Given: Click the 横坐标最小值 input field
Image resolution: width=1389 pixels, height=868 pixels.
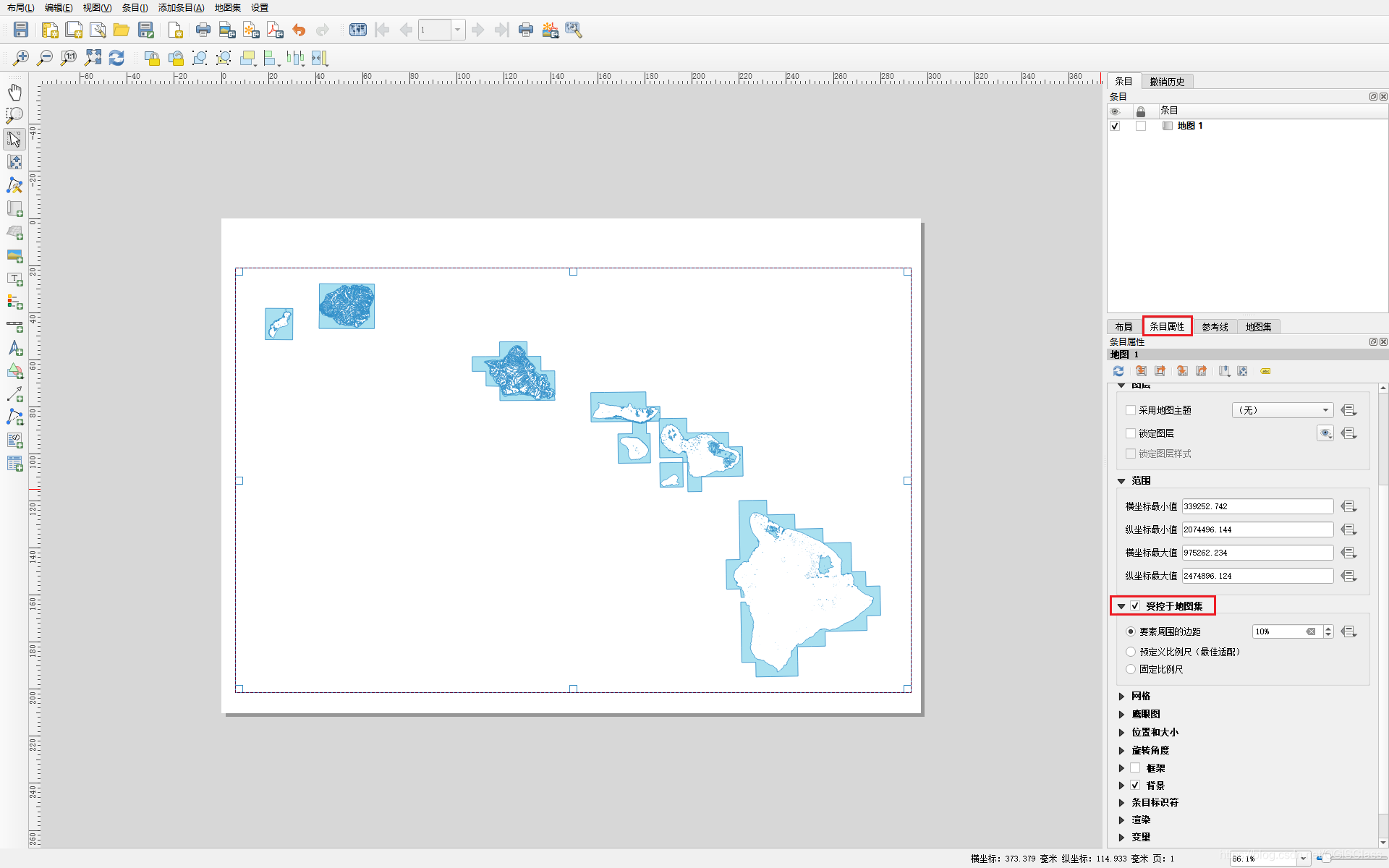Looking at the screenshot, I should point(1257,506).
